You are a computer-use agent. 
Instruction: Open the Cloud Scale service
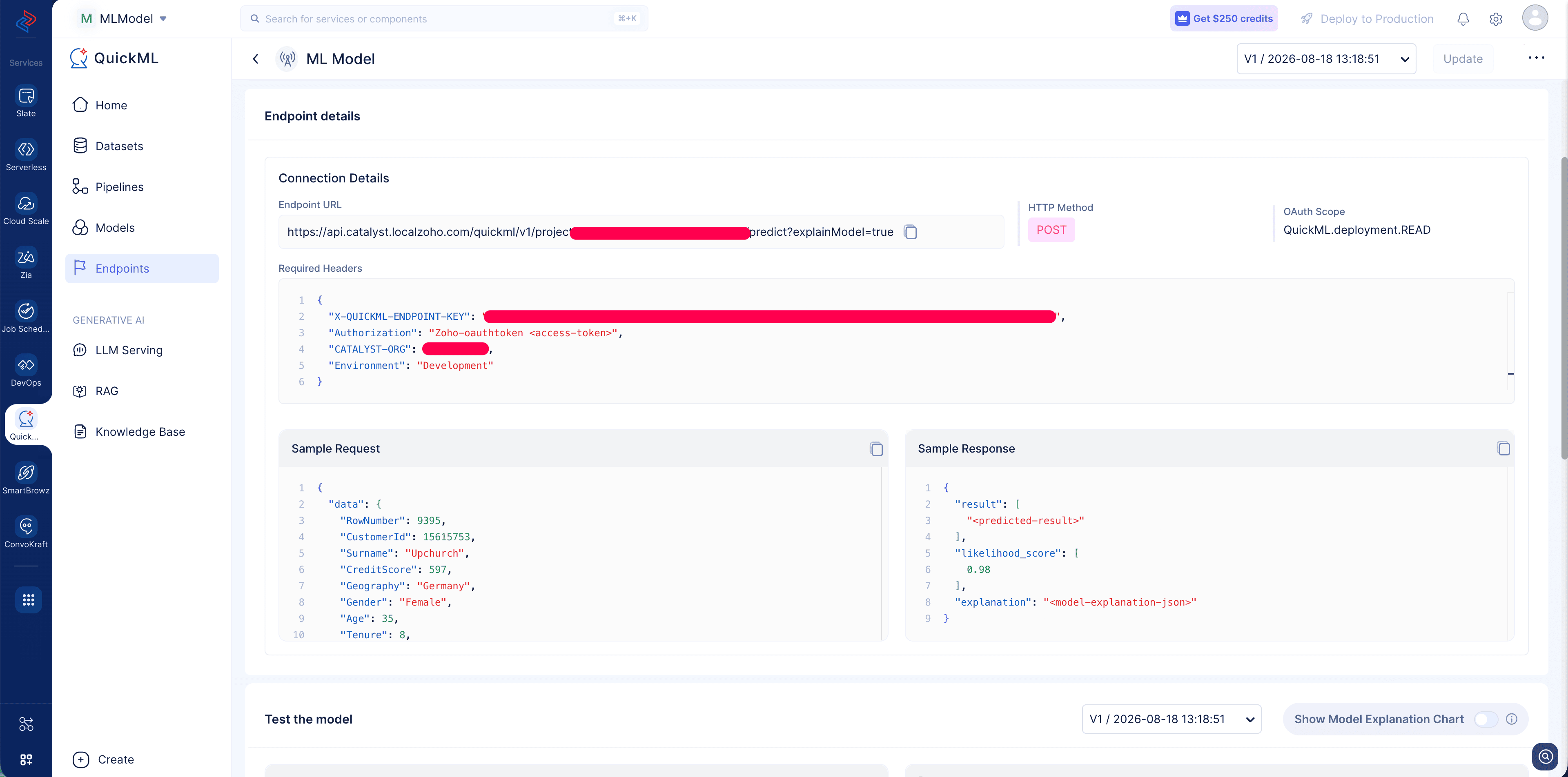click(26, 209)
